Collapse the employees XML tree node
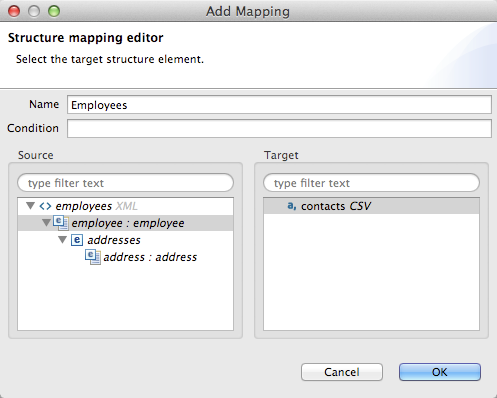 [30, 206]
